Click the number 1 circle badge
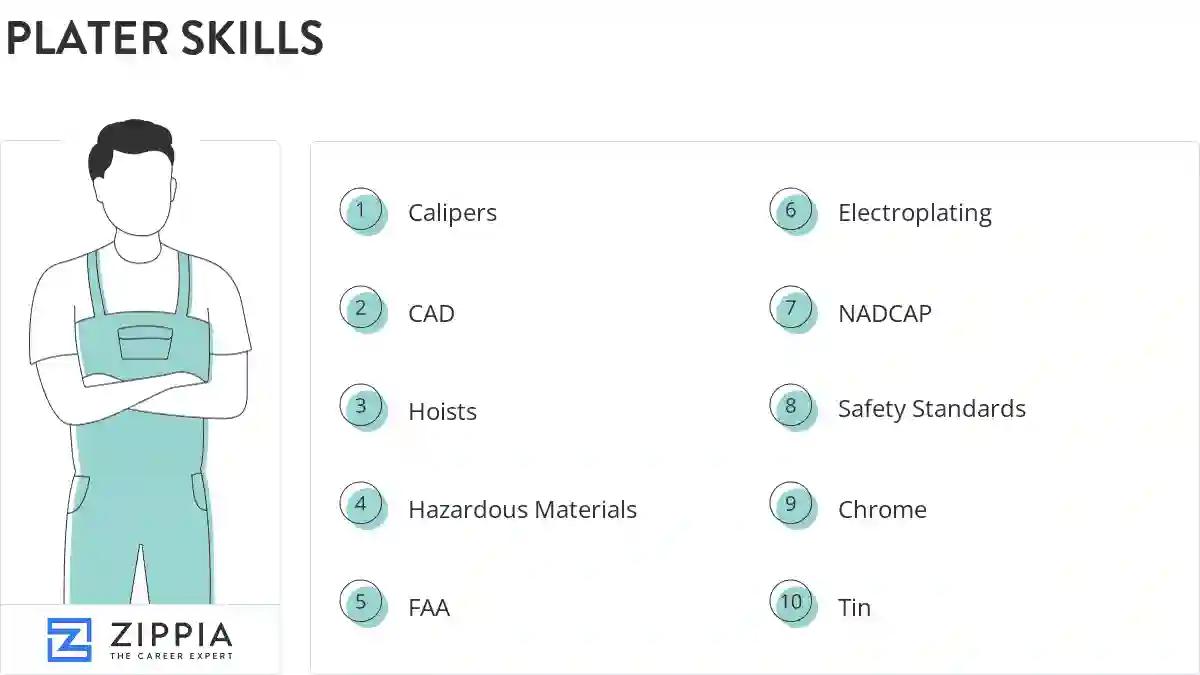 tap(361, 210)
